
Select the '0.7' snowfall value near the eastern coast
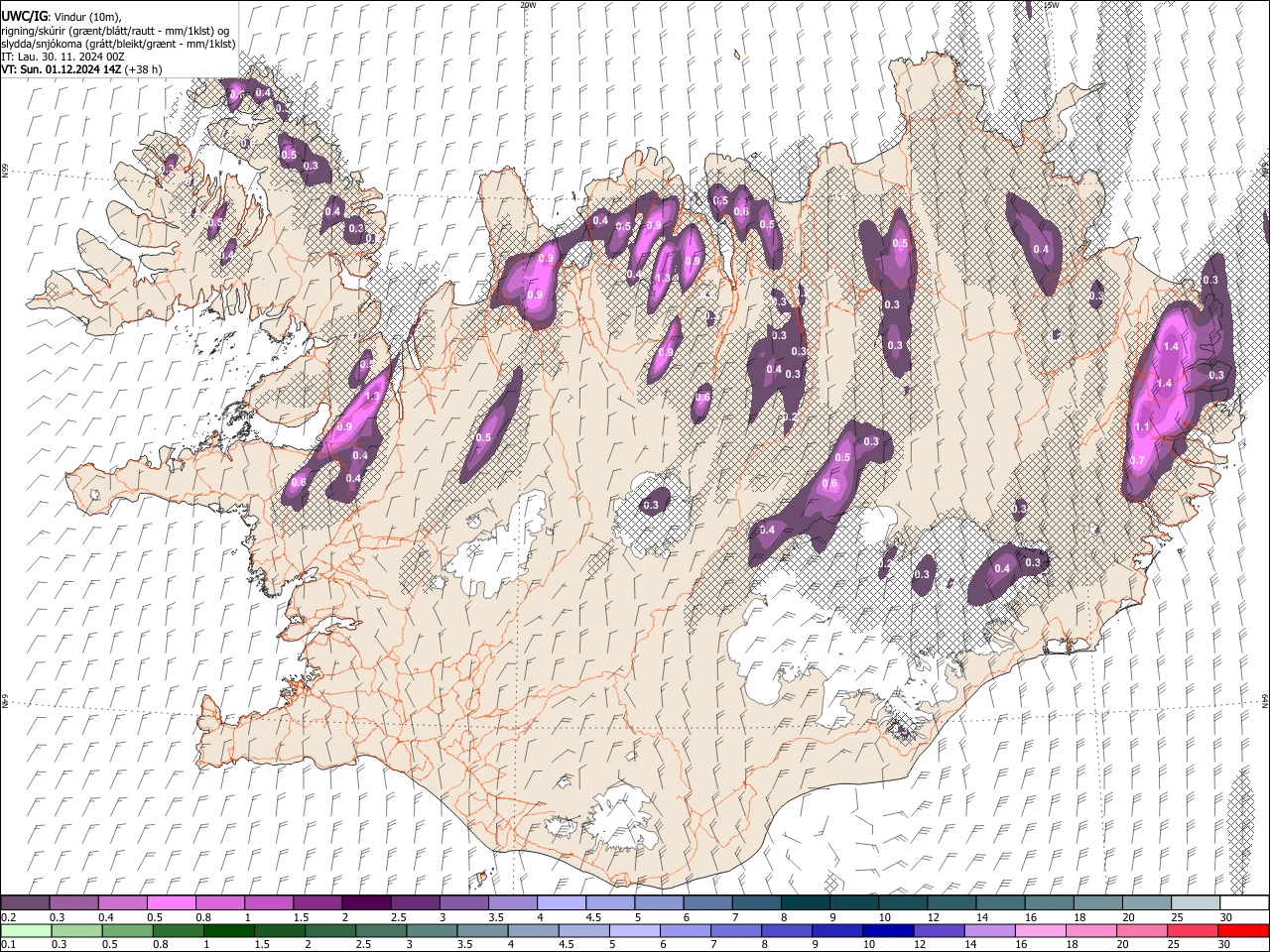[1137, 460]
